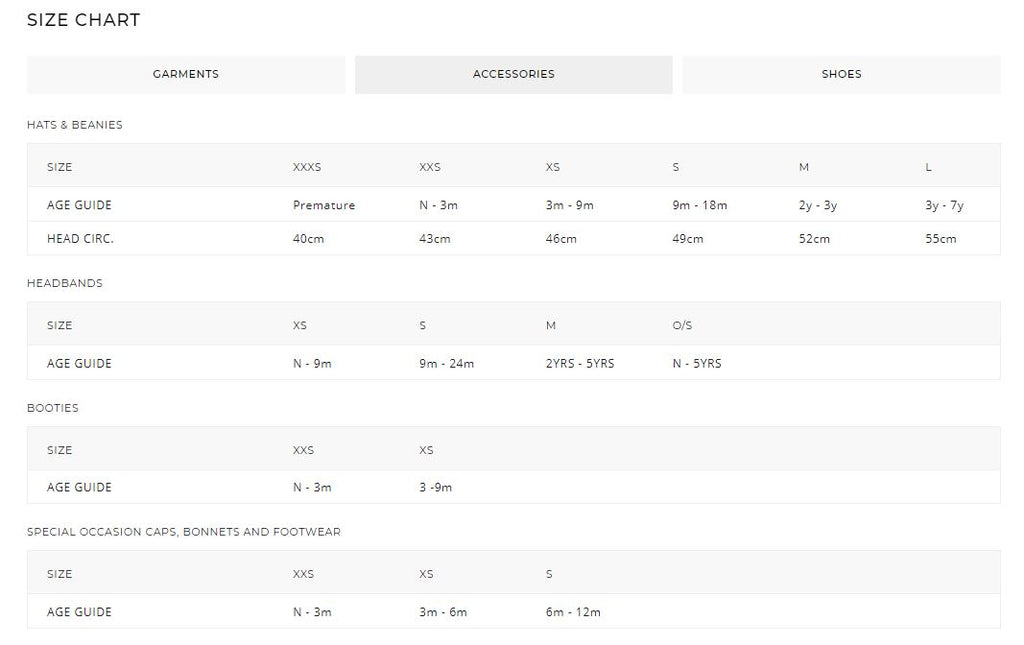Select the XXXS size in Hats & Beanies
Image resolution: width=1024 pixels, height=645 pixels.
(x=307, y=167)
